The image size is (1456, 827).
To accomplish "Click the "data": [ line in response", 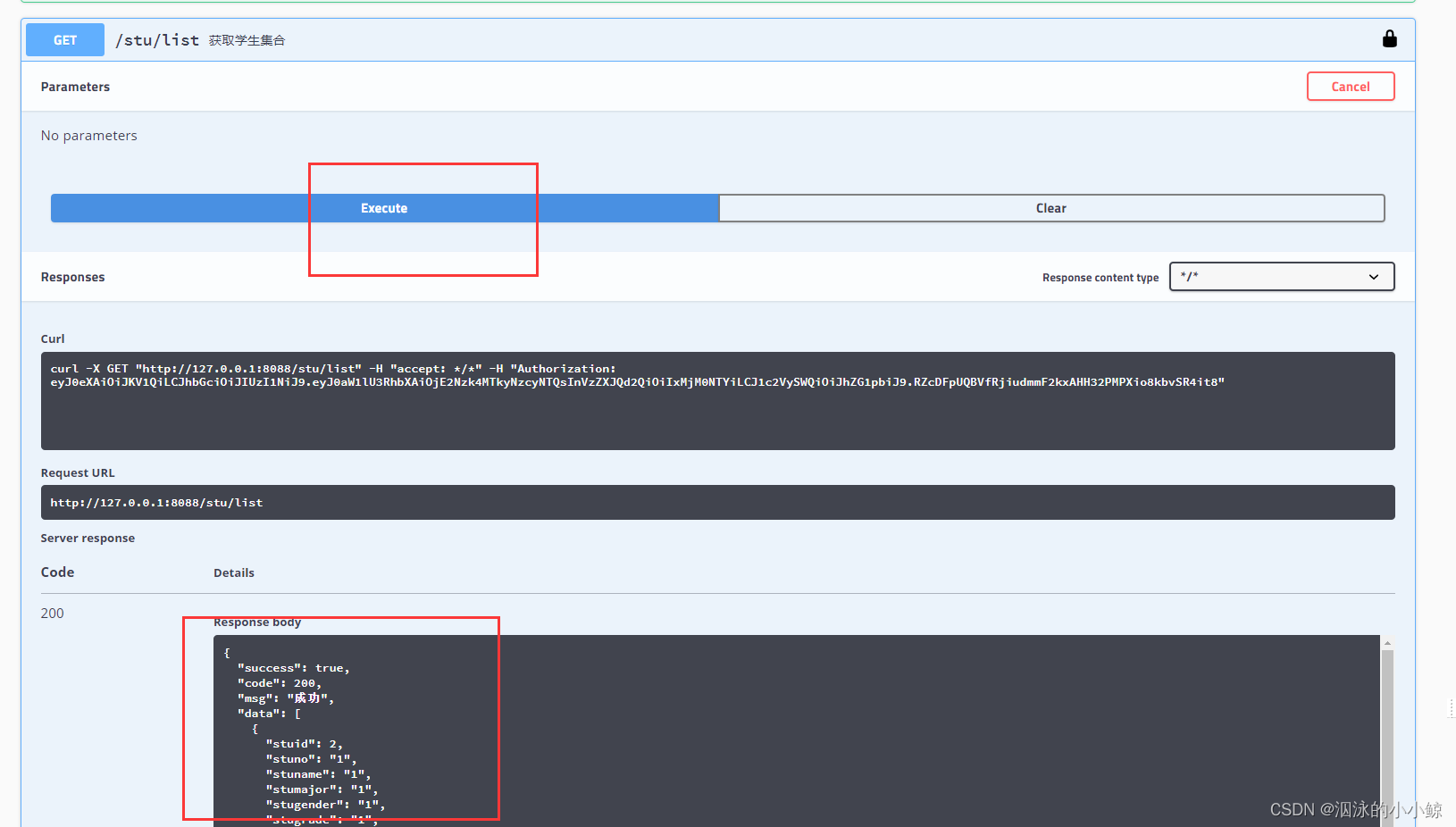I will (x=269, y=714).
